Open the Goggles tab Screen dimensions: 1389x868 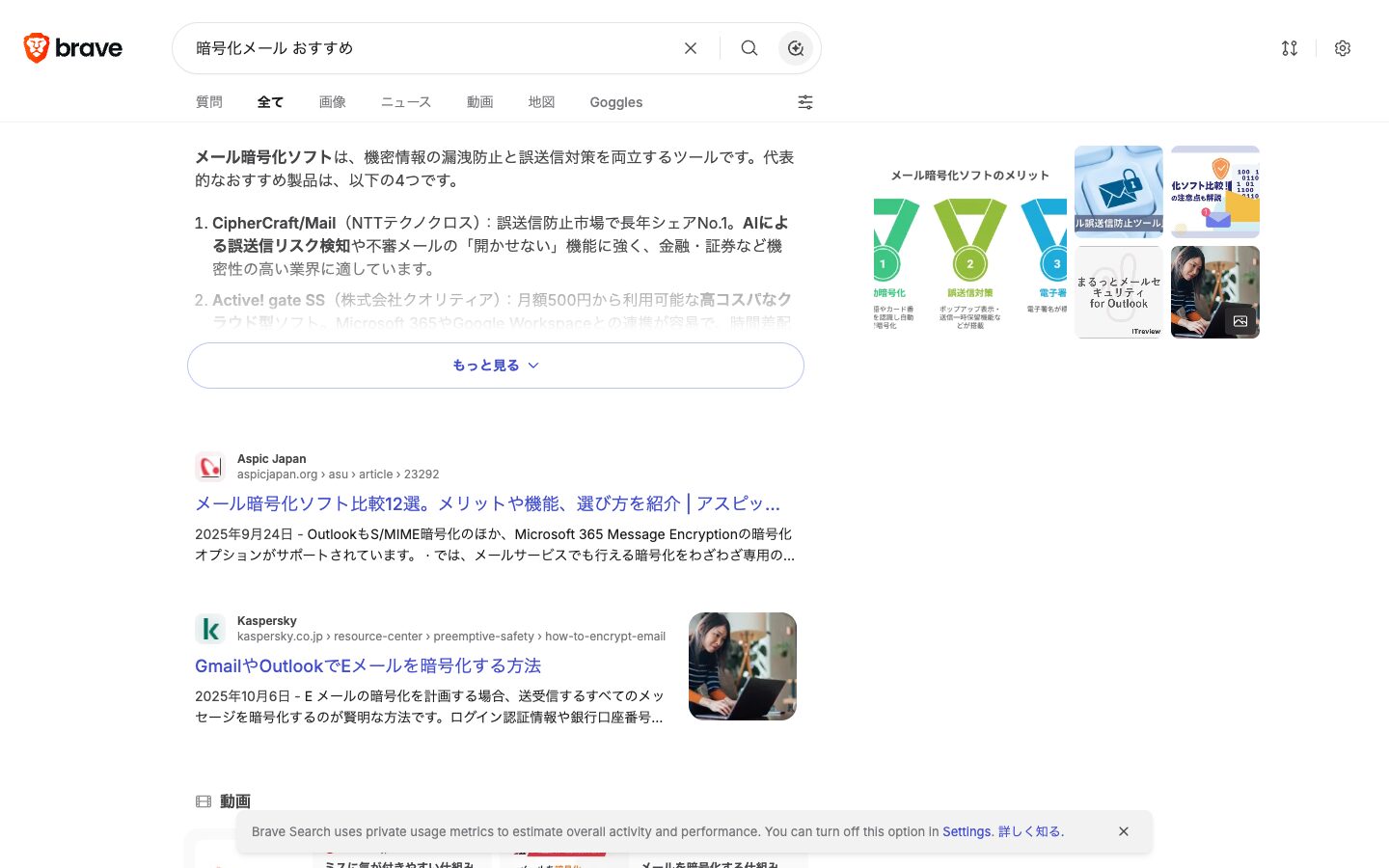pyautogui.click(x=616, y=102)
